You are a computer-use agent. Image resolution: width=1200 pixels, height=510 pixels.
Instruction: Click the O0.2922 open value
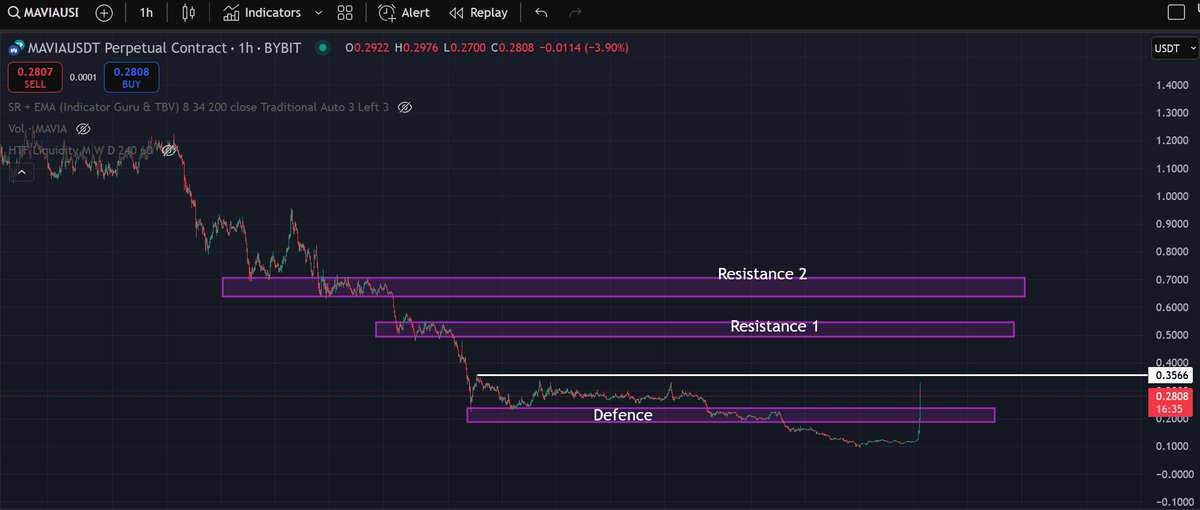pos(367,48)
